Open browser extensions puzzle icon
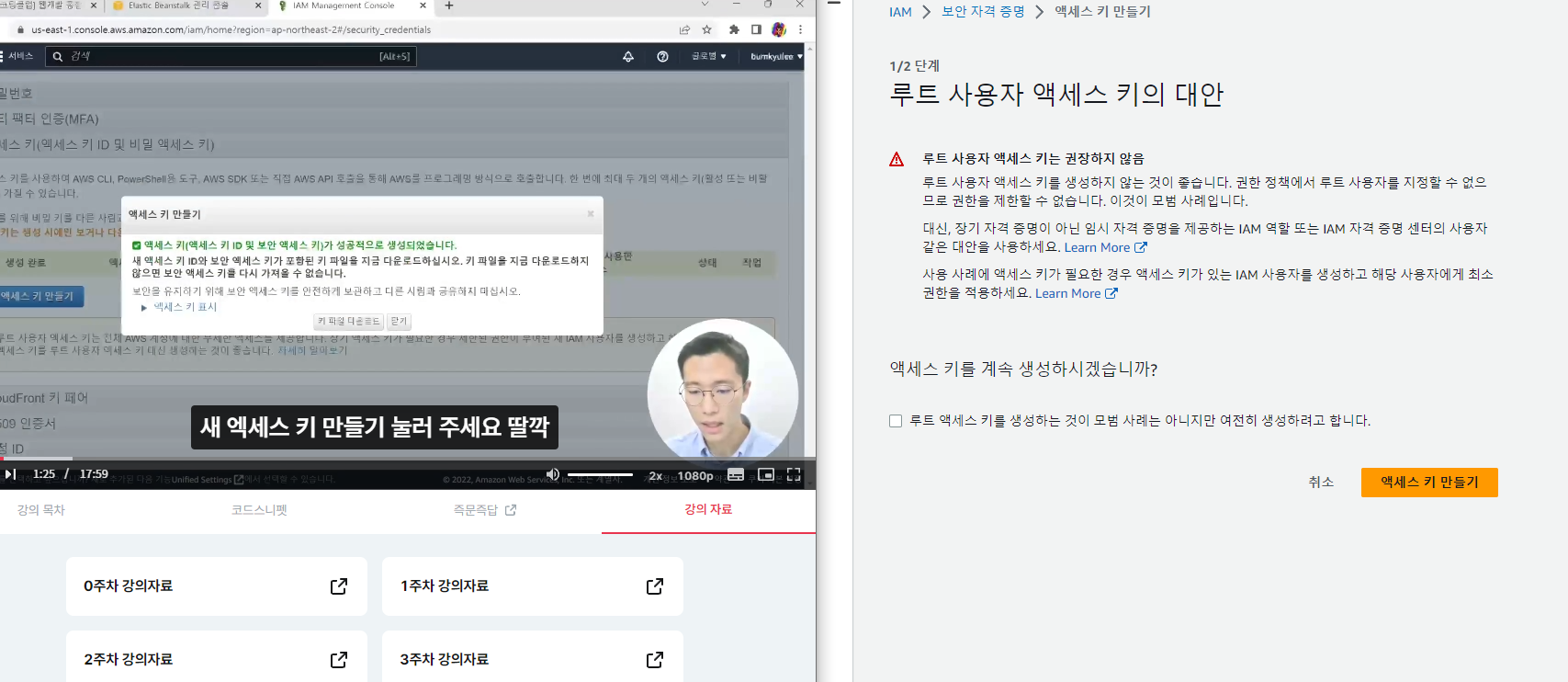 734,29
